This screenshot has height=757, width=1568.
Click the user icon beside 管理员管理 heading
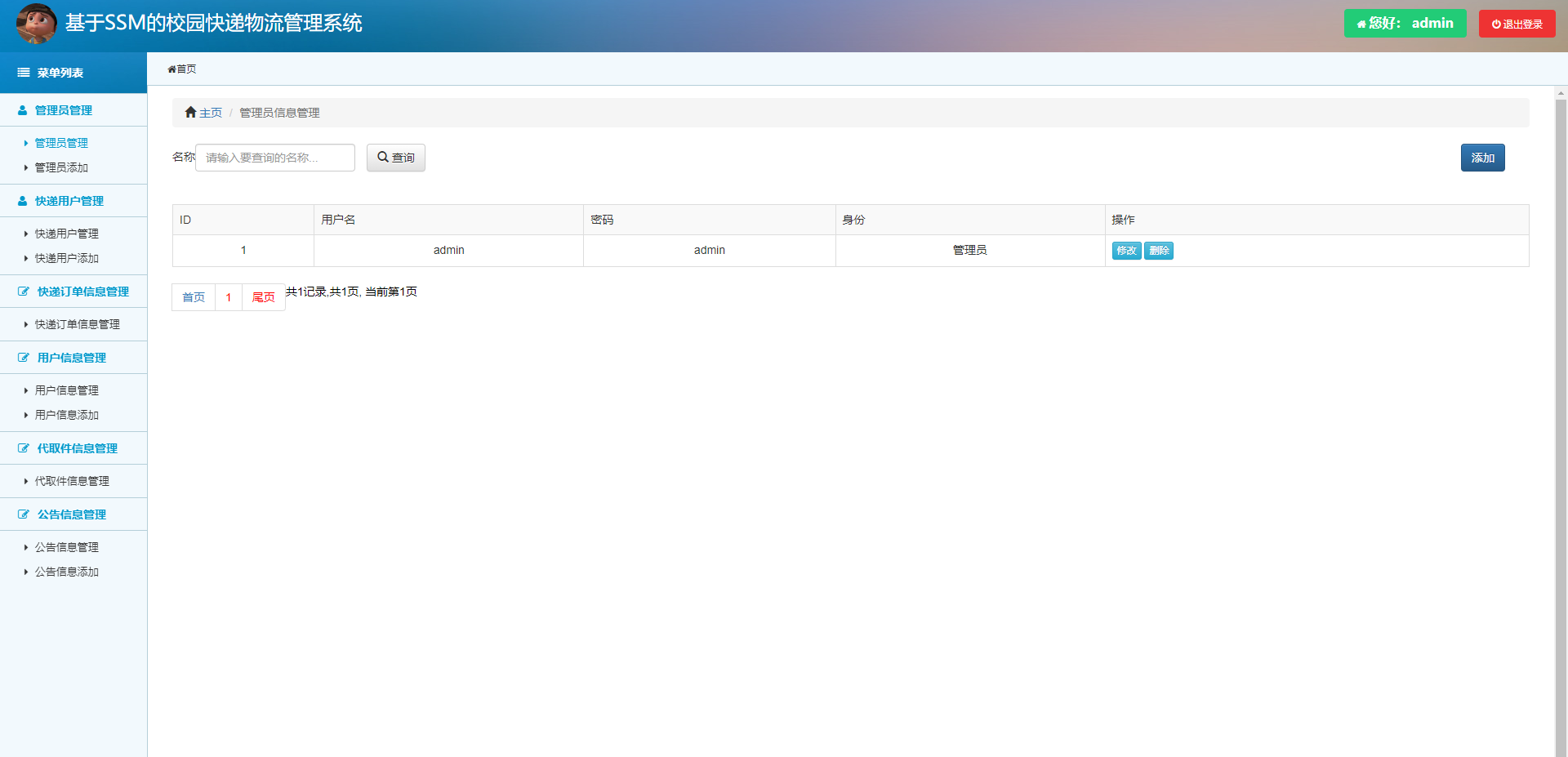[23, 110]
